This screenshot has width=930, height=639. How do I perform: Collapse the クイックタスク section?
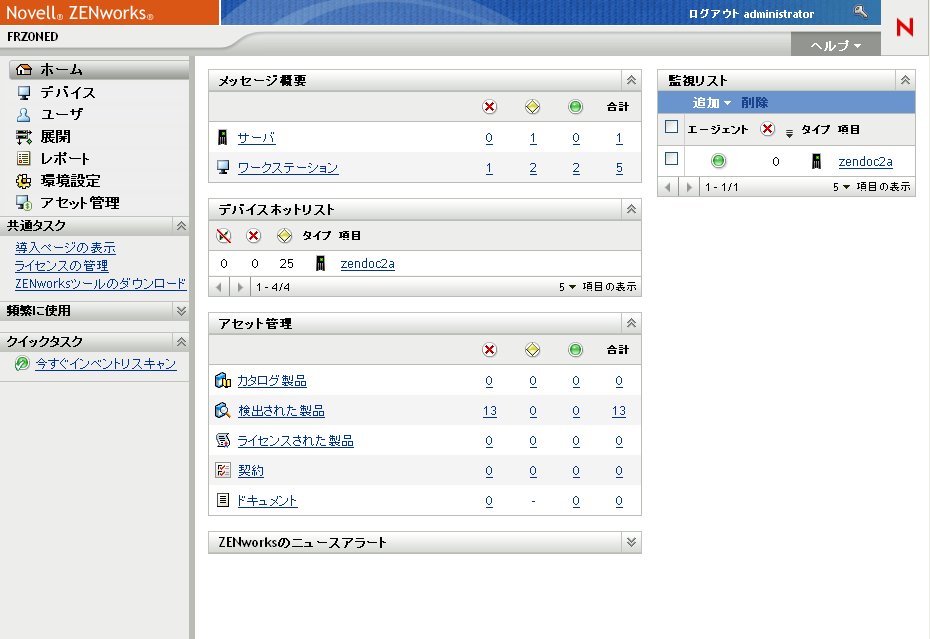(181, 341)
